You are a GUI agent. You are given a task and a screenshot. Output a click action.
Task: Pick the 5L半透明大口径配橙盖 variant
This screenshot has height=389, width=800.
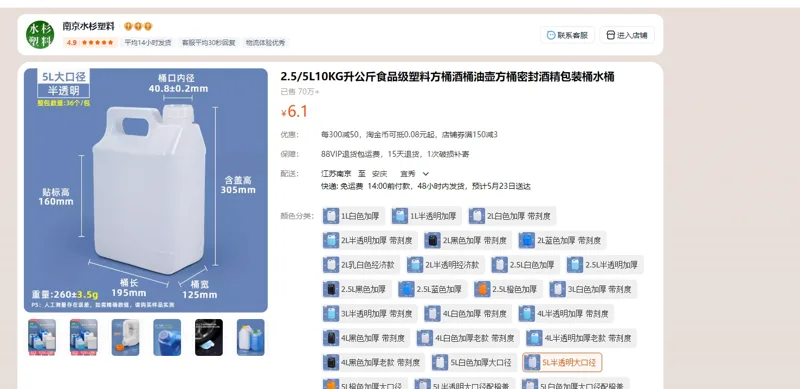pyautogui.click(x=465, y=384)
